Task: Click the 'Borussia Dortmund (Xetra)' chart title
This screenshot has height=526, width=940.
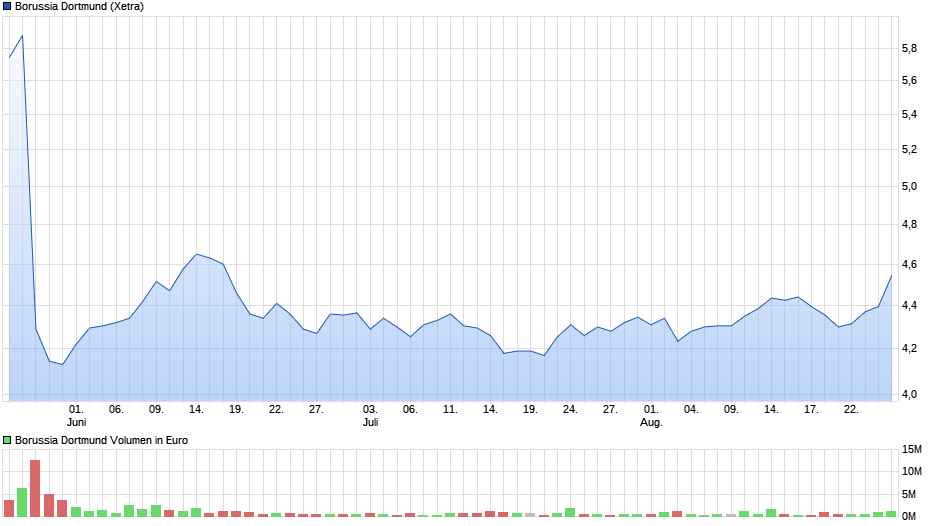Action: click(79, 7)
